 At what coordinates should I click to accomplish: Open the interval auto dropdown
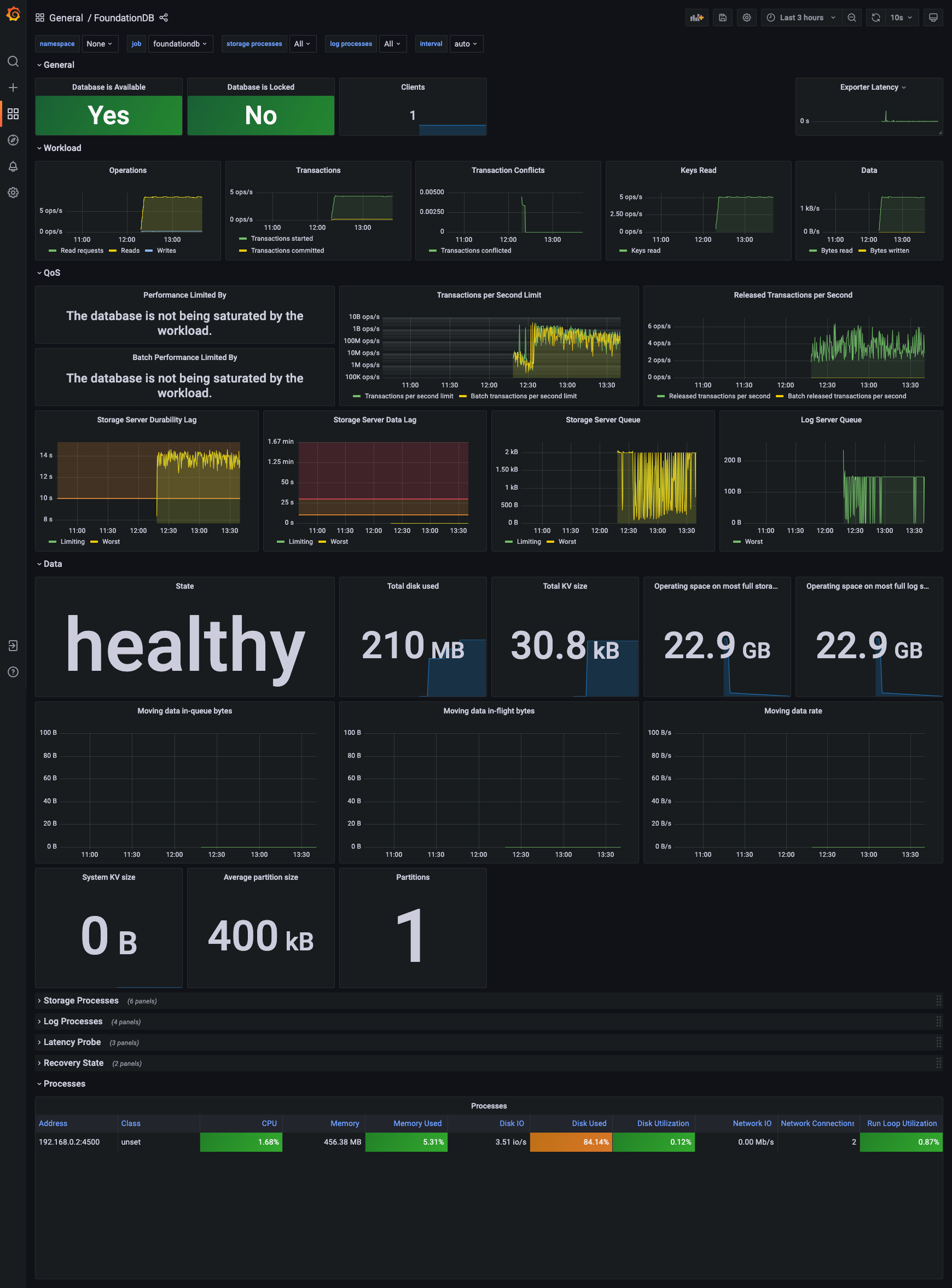click(466, 44)
